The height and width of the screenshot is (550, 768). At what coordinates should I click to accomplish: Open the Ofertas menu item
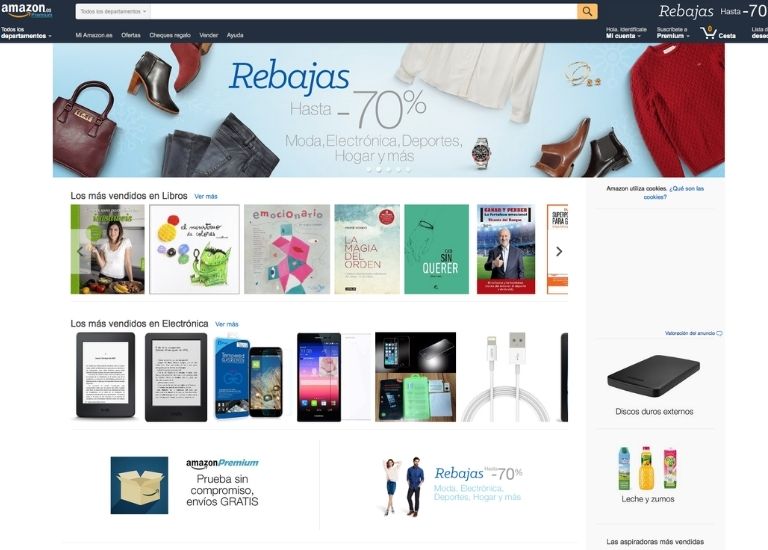131,35
